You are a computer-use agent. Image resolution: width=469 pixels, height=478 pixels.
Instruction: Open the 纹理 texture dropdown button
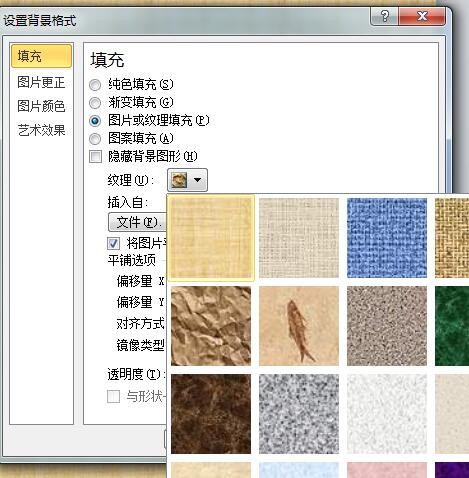coord(187,180)
